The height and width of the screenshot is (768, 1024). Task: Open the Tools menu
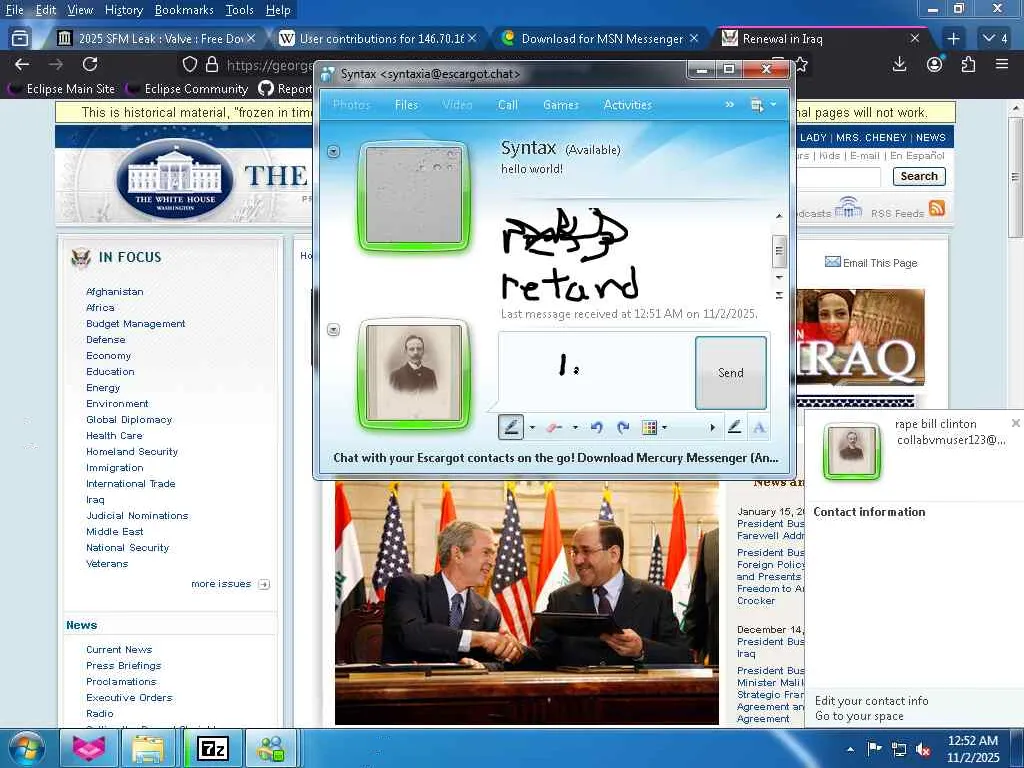tap(239, 10)
